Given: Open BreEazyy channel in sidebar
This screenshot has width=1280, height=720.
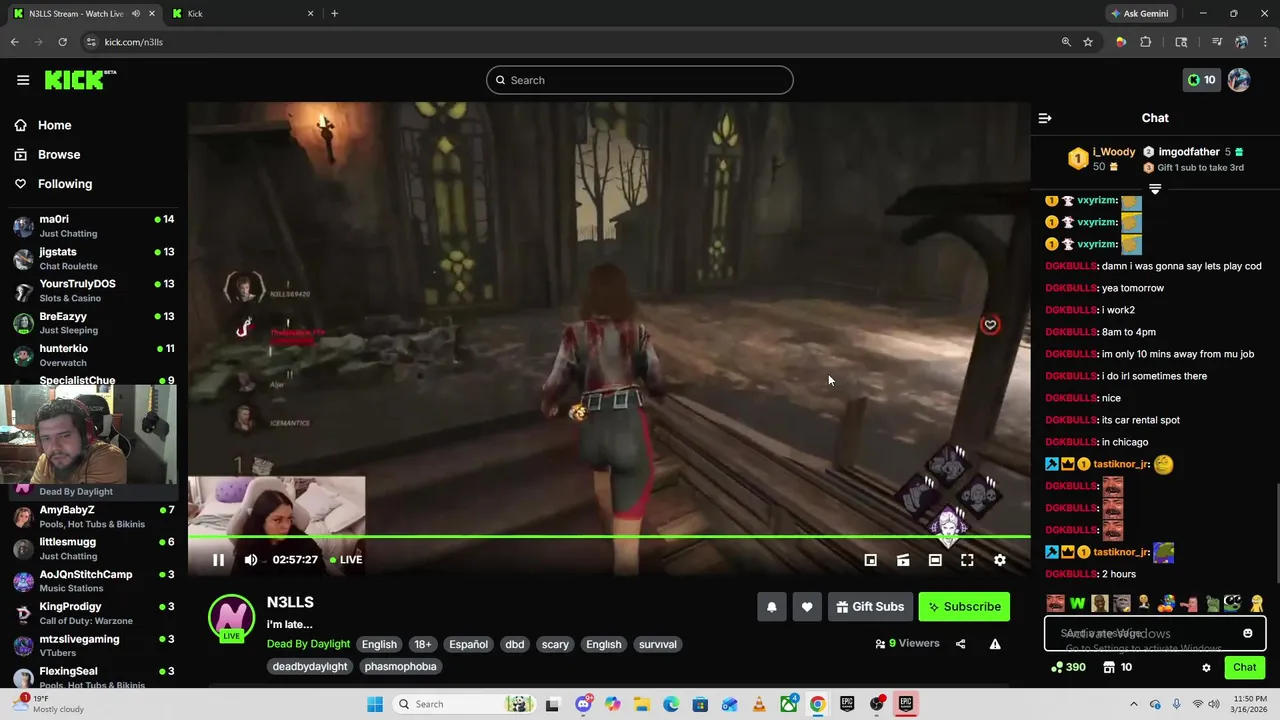Looking at the screenshot, I should pyautogui.click(x=92, y=323).
